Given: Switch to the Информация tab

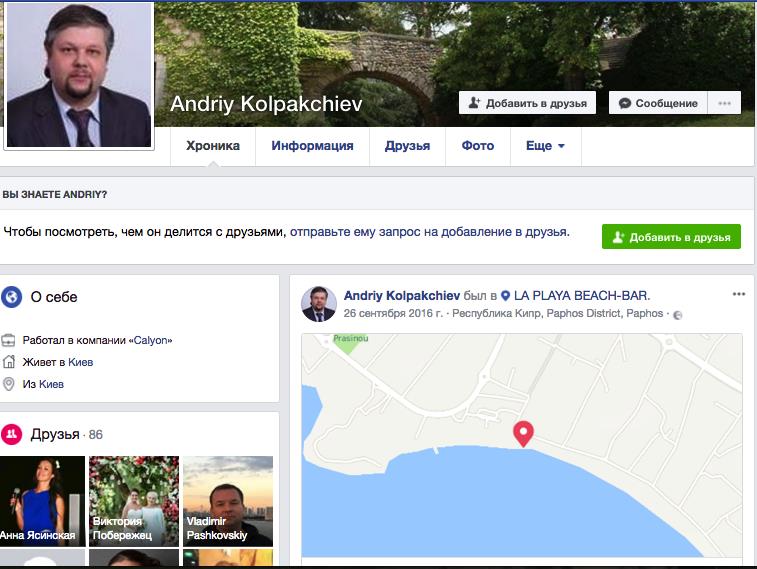Looking at the screenshot, I should (x=312, y=146).
